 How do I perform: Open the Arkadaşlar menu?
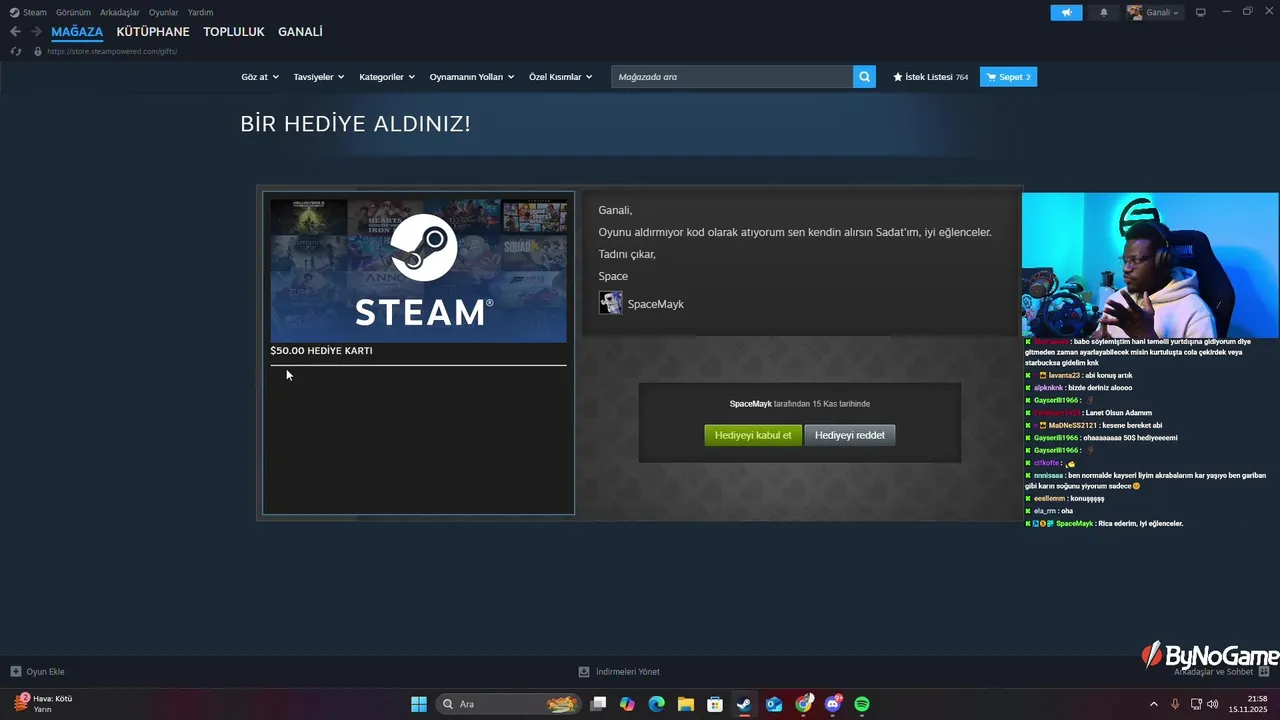[x=119, y=12]
